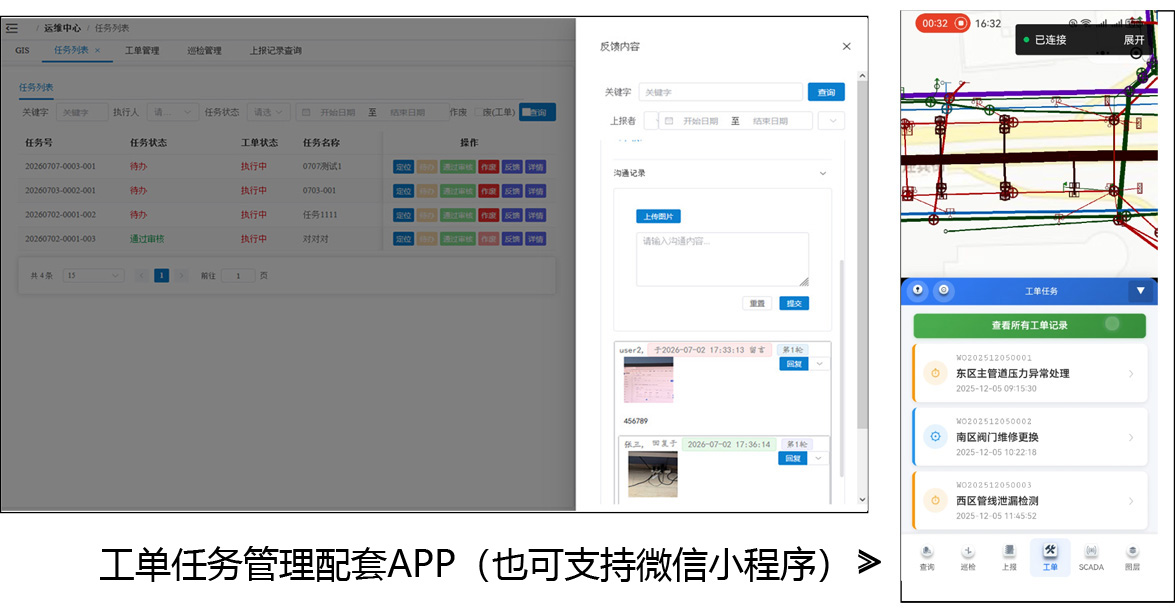The image size is (1175, 615).
Task: Open the 上报者 dropdown
Action: click(650, 121)
